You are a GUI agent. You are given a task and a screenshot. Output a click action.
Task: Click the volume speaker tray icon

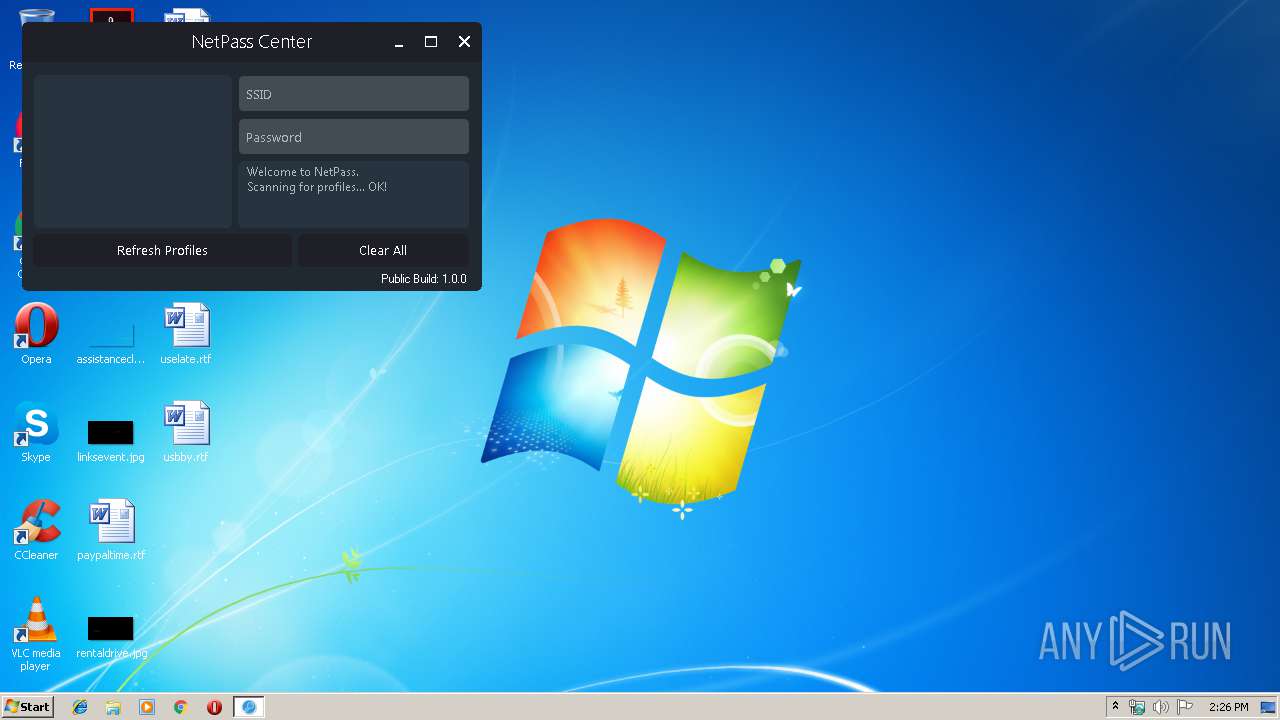tap(1161, 707)
